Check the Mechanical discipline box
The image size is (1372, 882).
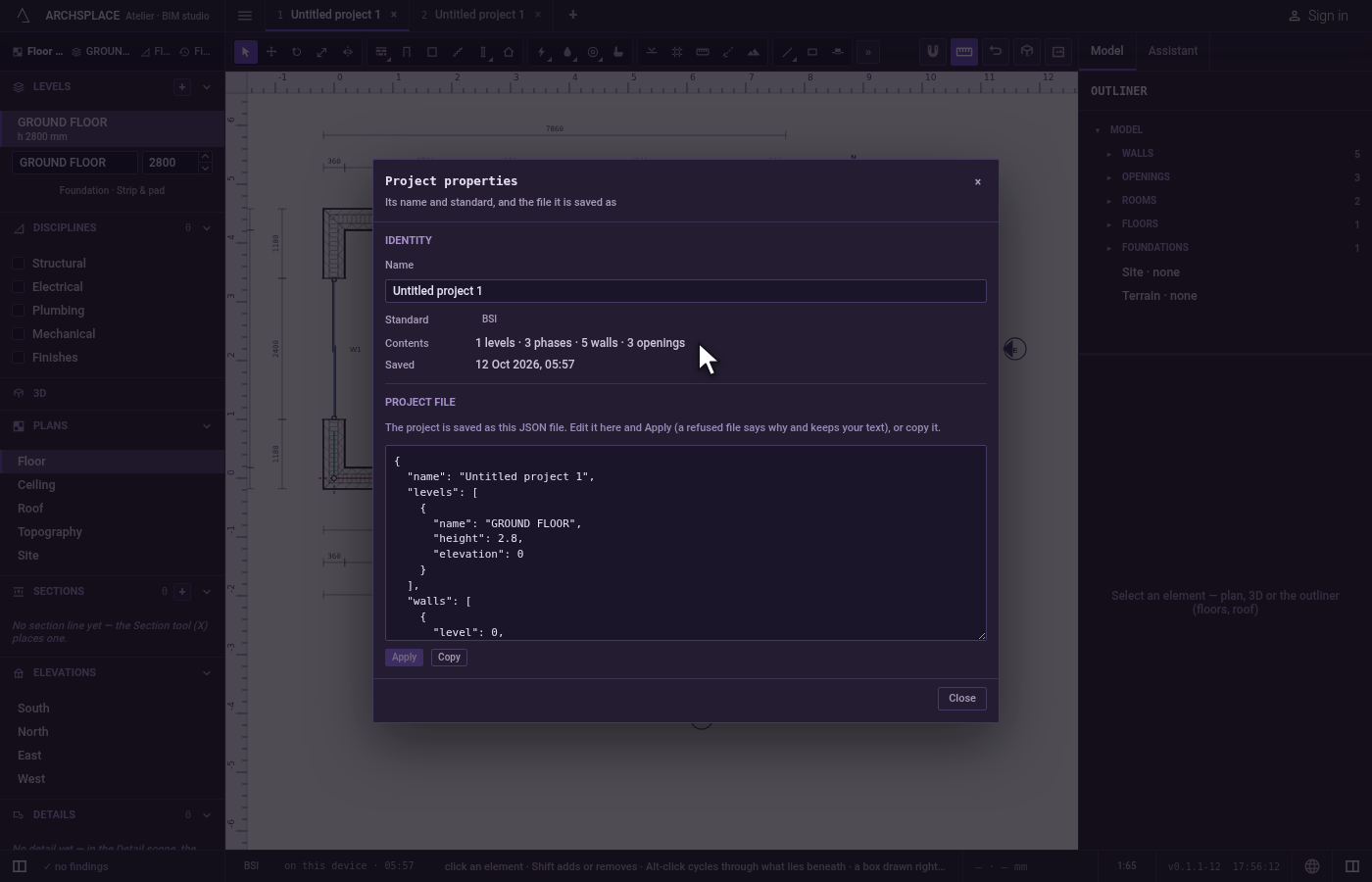pos(19,334)
